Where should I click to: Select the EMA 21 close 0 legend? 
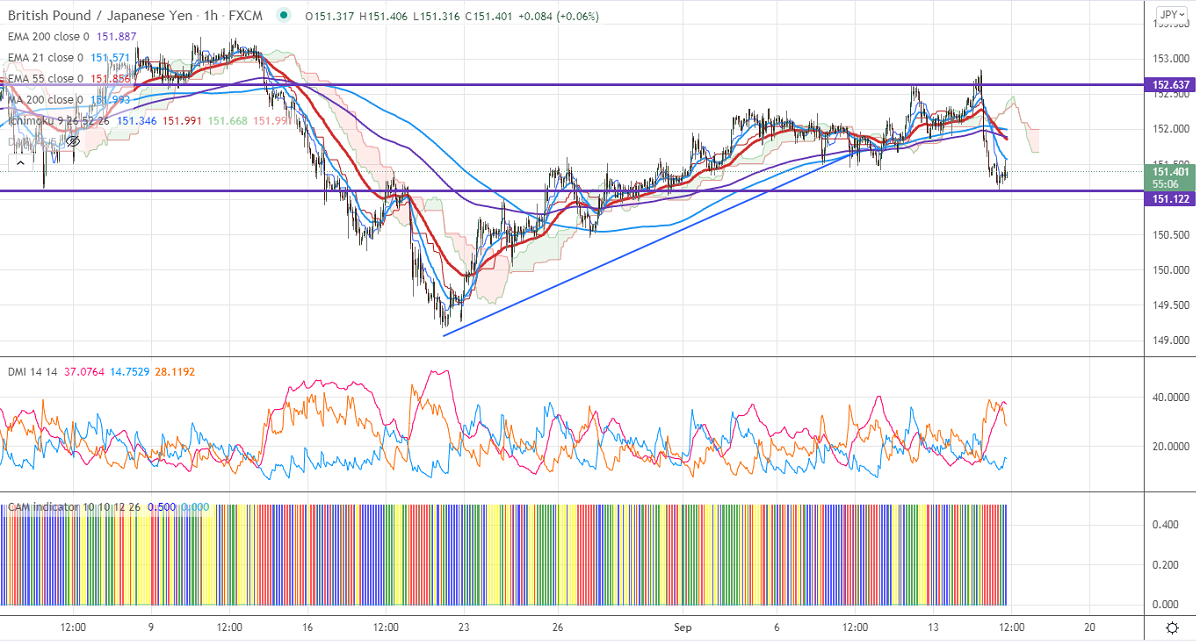click(46, 57)
